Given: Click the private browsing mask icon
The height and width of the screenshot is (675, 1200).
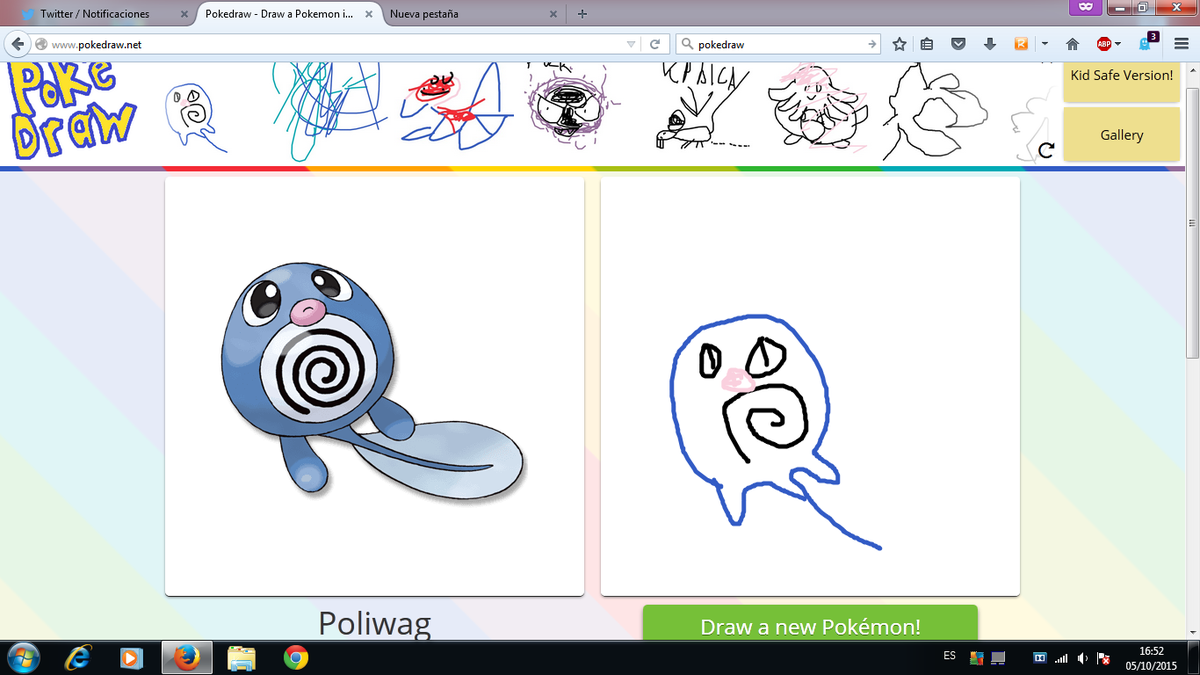Looking at the screenshot, I should click(1084, 8).
